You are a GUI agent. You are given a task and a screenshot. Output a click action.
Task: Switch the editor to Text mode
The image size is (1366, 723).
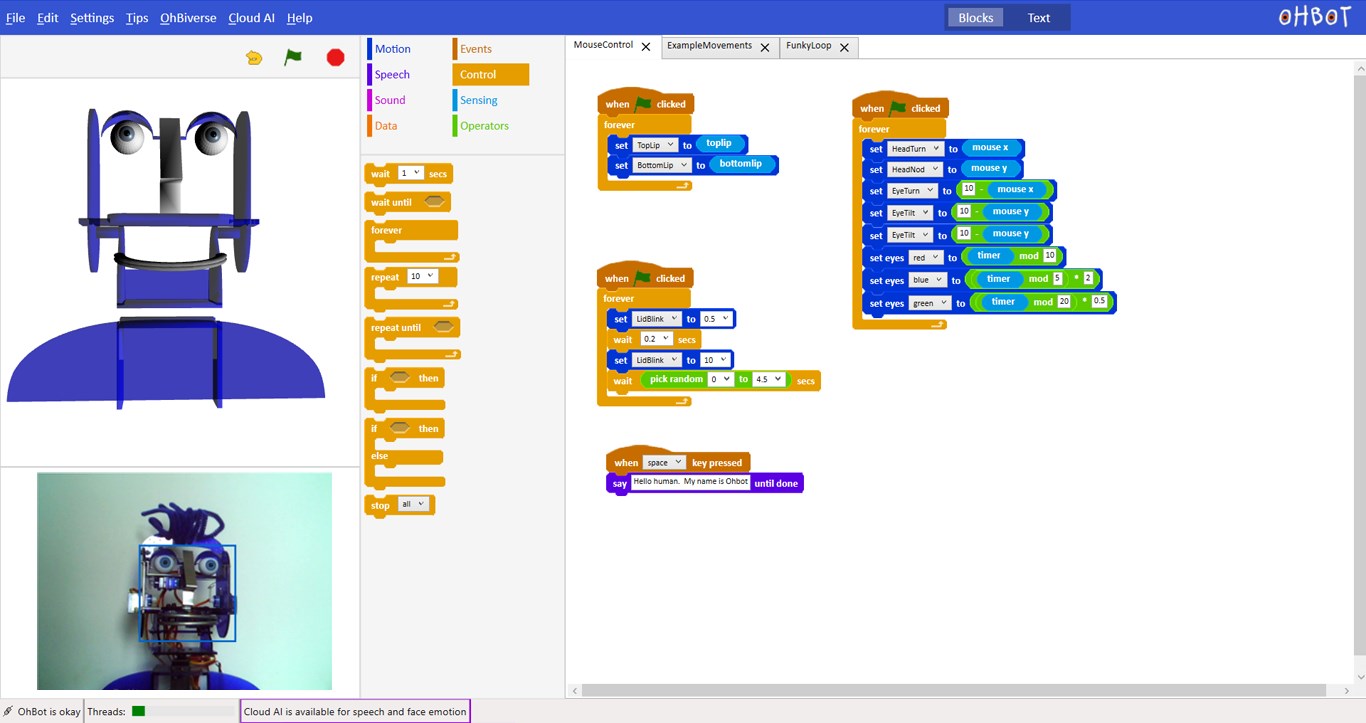coord(1038,17)
